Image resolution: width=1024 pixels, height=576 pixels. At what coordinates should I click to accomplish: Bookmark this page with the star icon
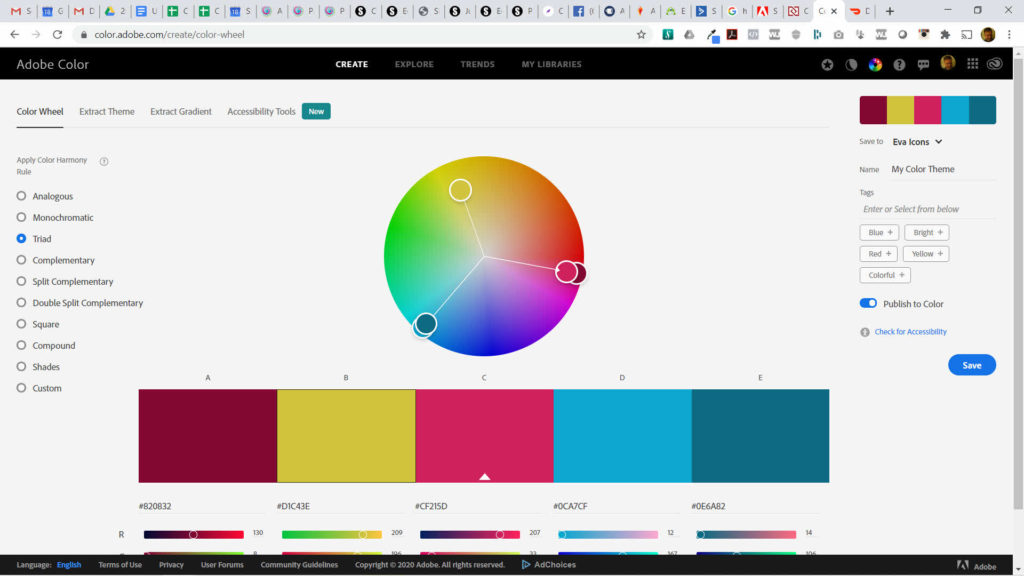click(x=641, y=35)
